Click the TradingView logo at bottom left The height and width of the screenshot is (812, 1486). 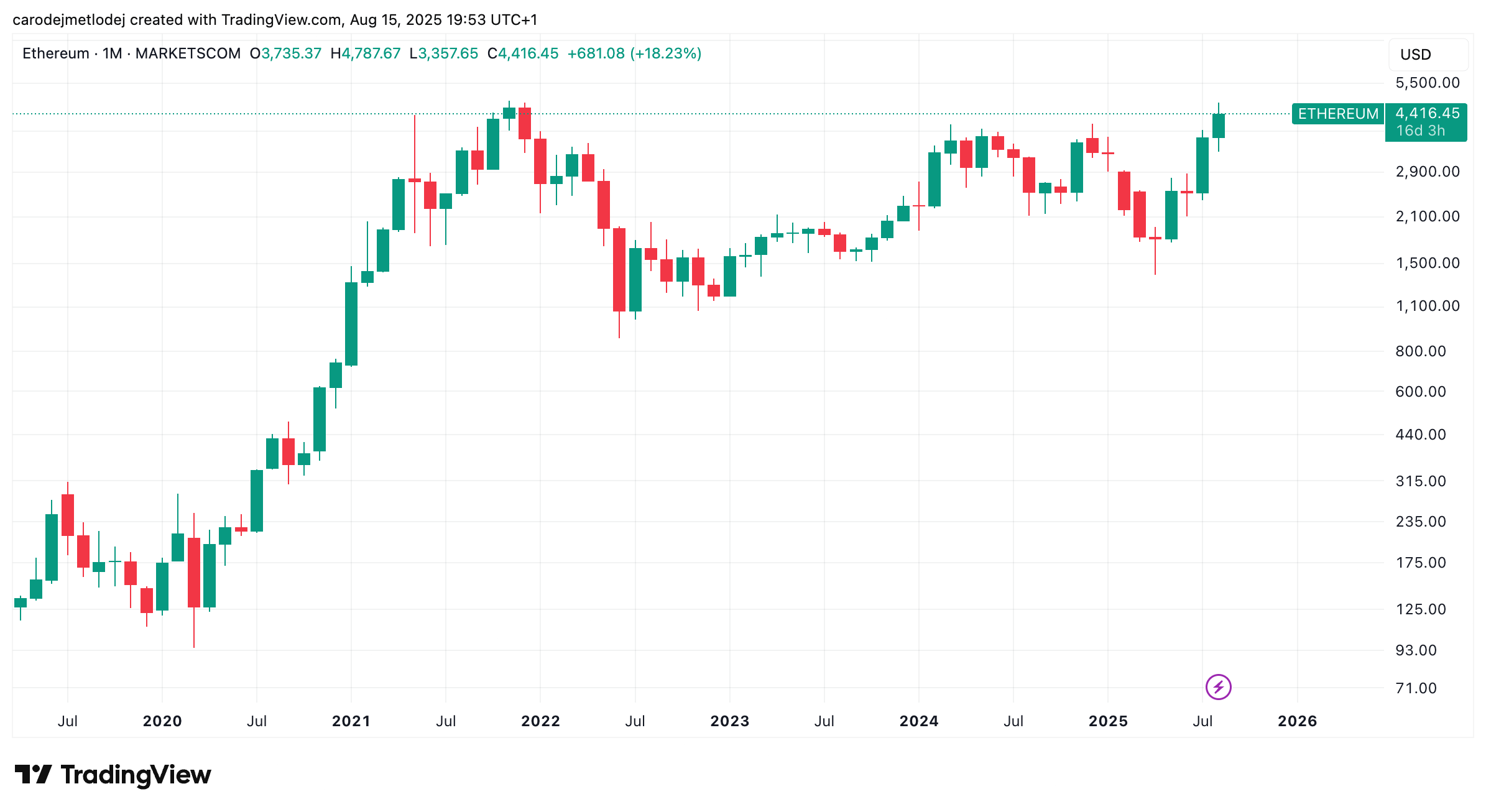pos(113,775)
